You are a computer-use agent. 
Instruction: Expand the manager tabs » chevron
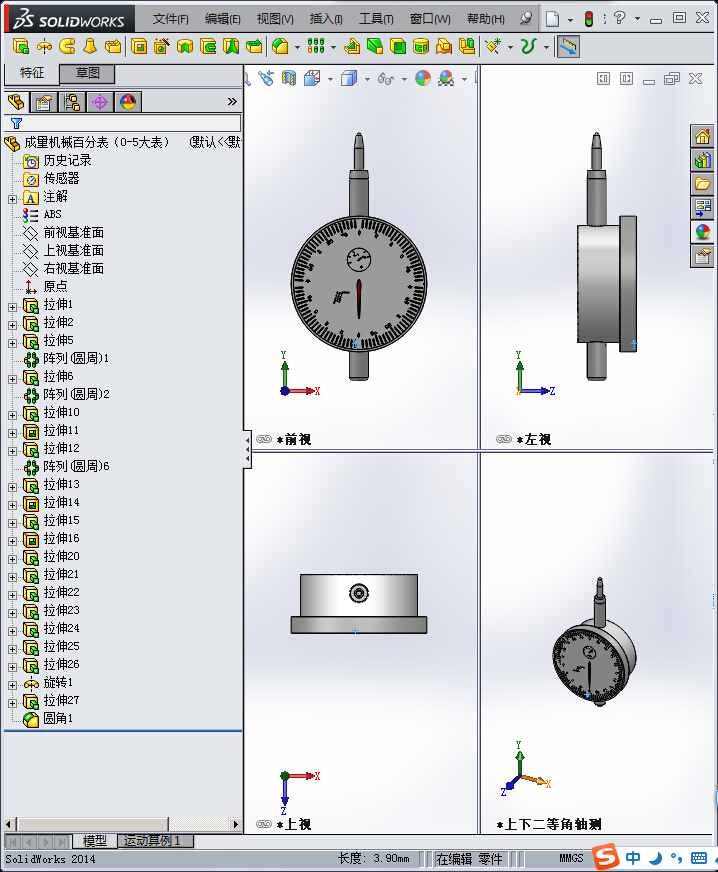point(232,101)
